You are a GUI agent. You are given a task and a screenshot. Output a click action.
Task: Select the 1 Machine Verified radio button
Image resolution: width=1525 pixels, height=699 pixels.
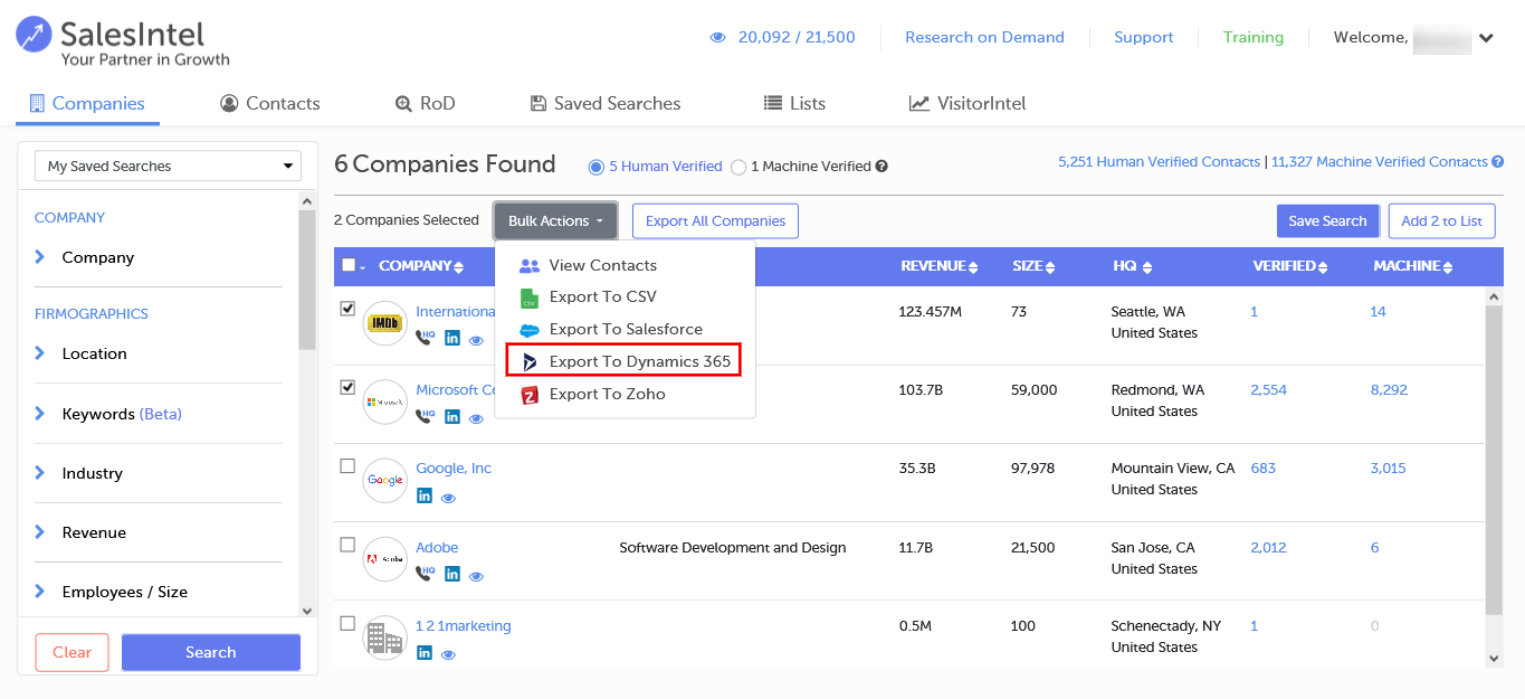739,167
